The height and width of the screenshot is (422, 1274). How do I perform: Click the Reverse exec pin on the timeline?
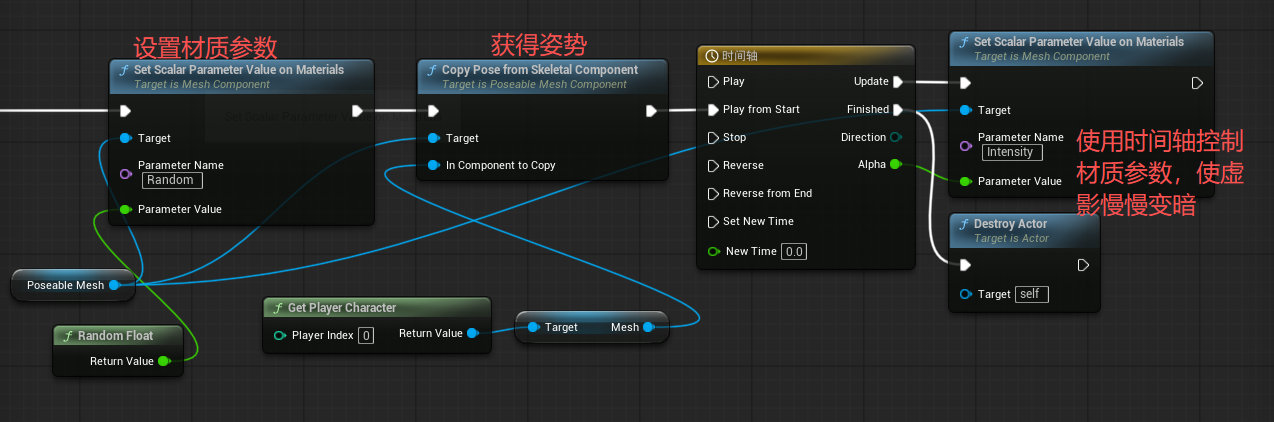(x=713, y=165)
